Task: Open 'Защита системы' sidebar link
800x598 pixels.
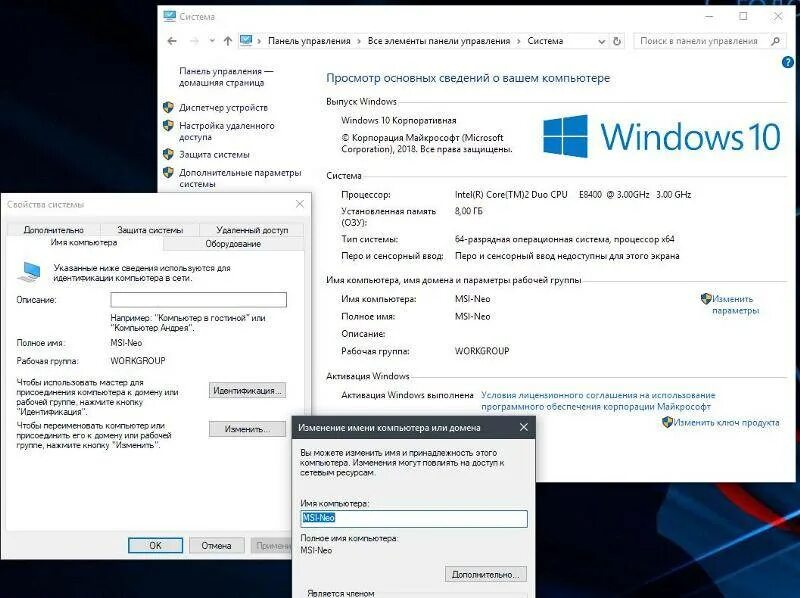Action: pyautogui.click(x=214, y=155)
